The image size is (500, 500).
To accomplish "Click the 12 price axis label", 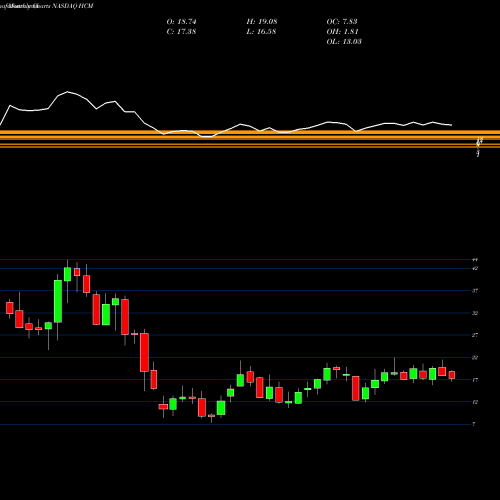I will click(x=475, y=402).
